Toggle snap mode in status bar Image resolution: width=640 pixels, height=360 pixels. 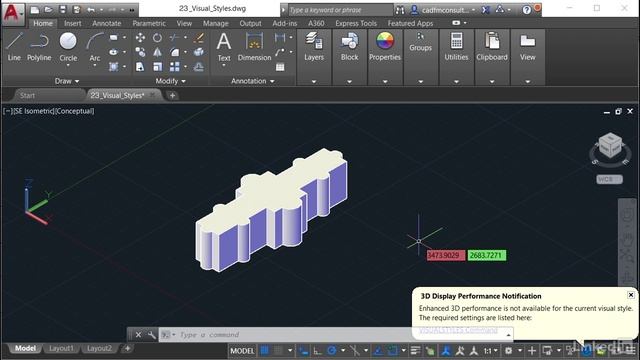pyautogui.click(x=278, y=350)
